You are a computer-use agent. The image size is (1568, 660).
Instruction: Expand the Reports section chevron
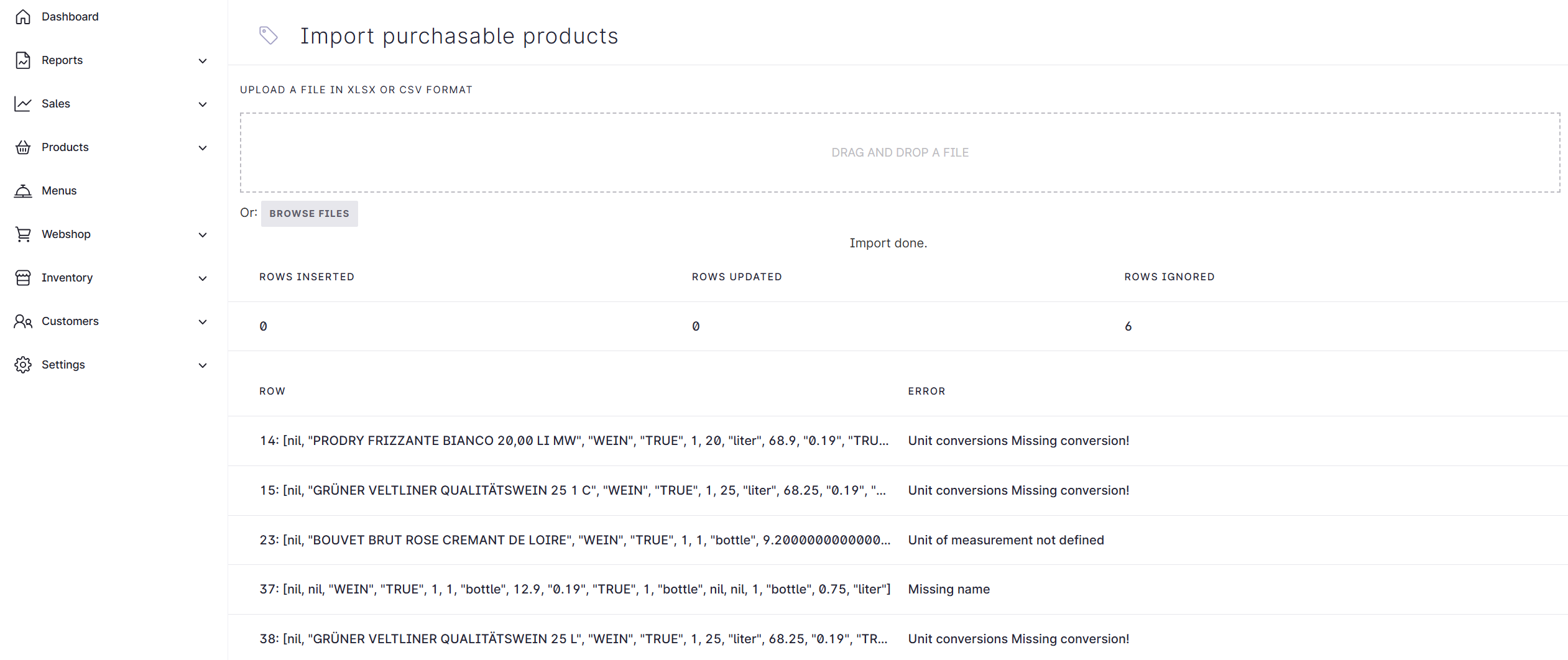[x=203, y=61]
